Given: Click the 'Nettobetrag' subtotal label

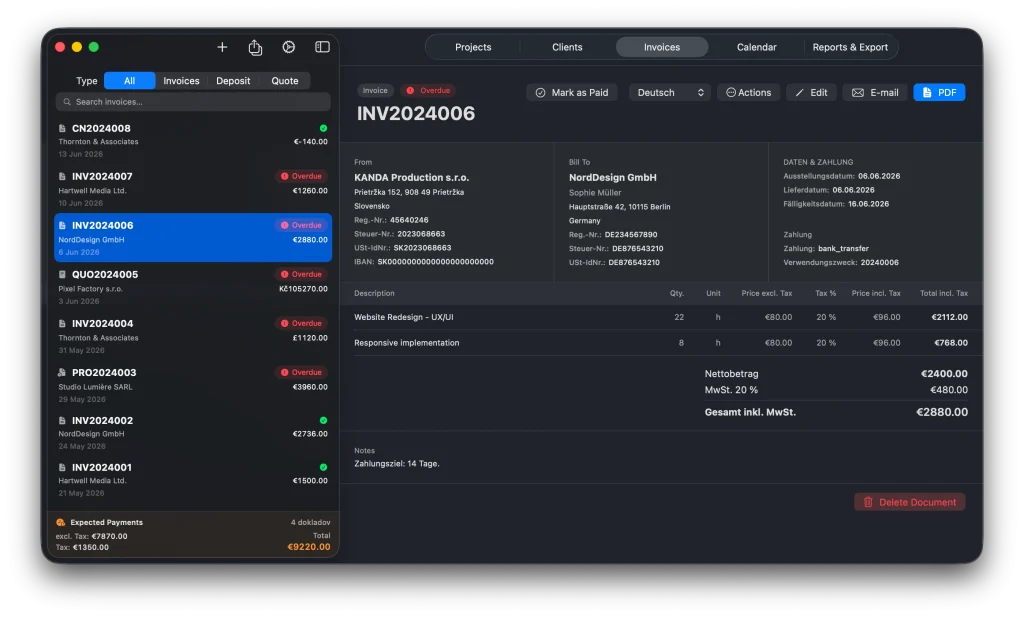Looking at the screenshot, I should click(731, 374).
